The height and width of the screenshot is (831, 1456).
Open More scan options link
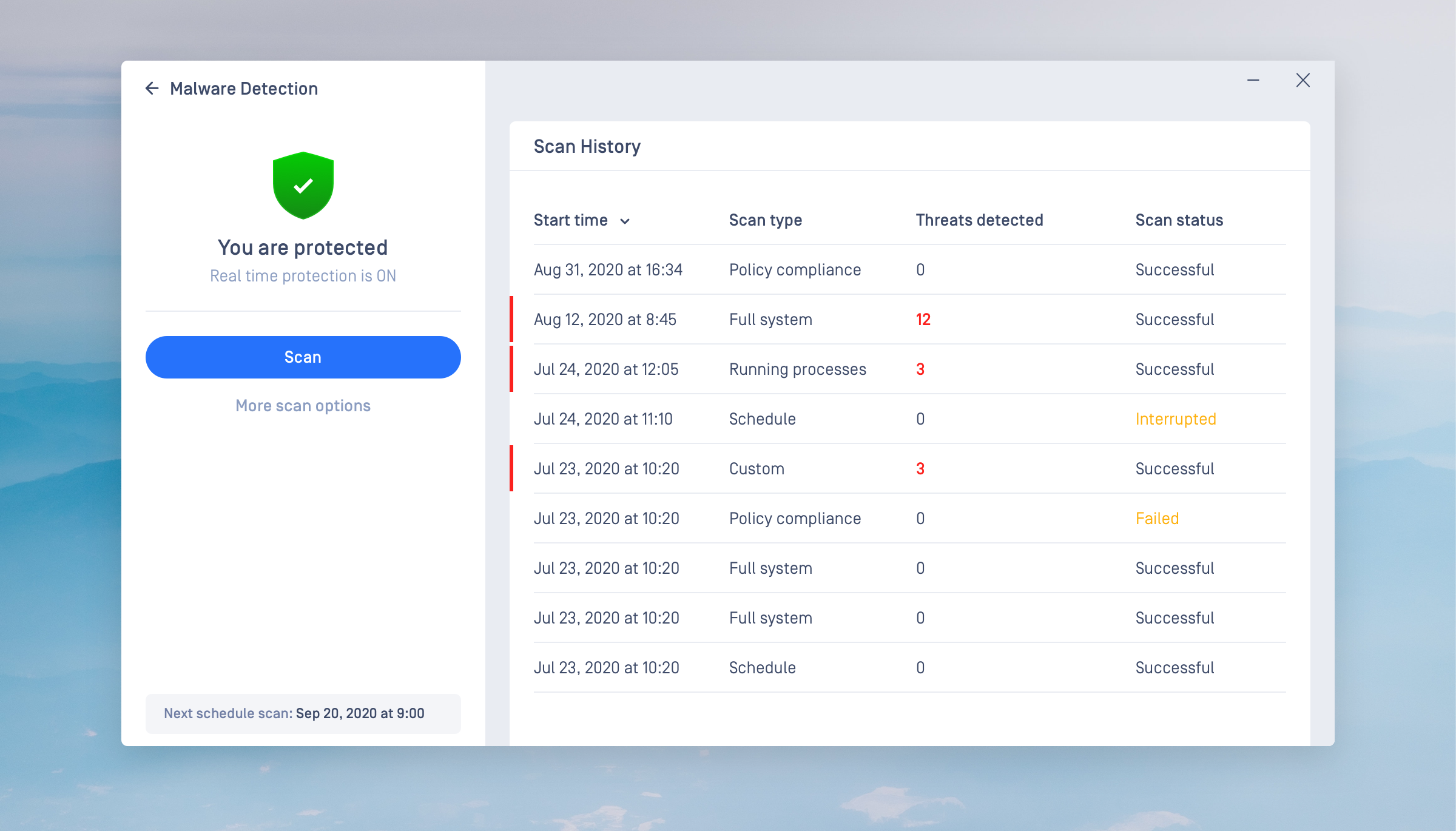pyautogui.click(x=303, y=406)
